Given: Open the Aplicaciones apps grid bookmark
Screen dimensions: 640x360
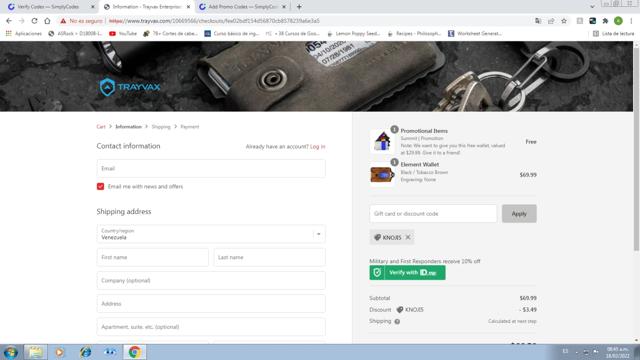Looking at the screenshot, I should pos(24,33).
